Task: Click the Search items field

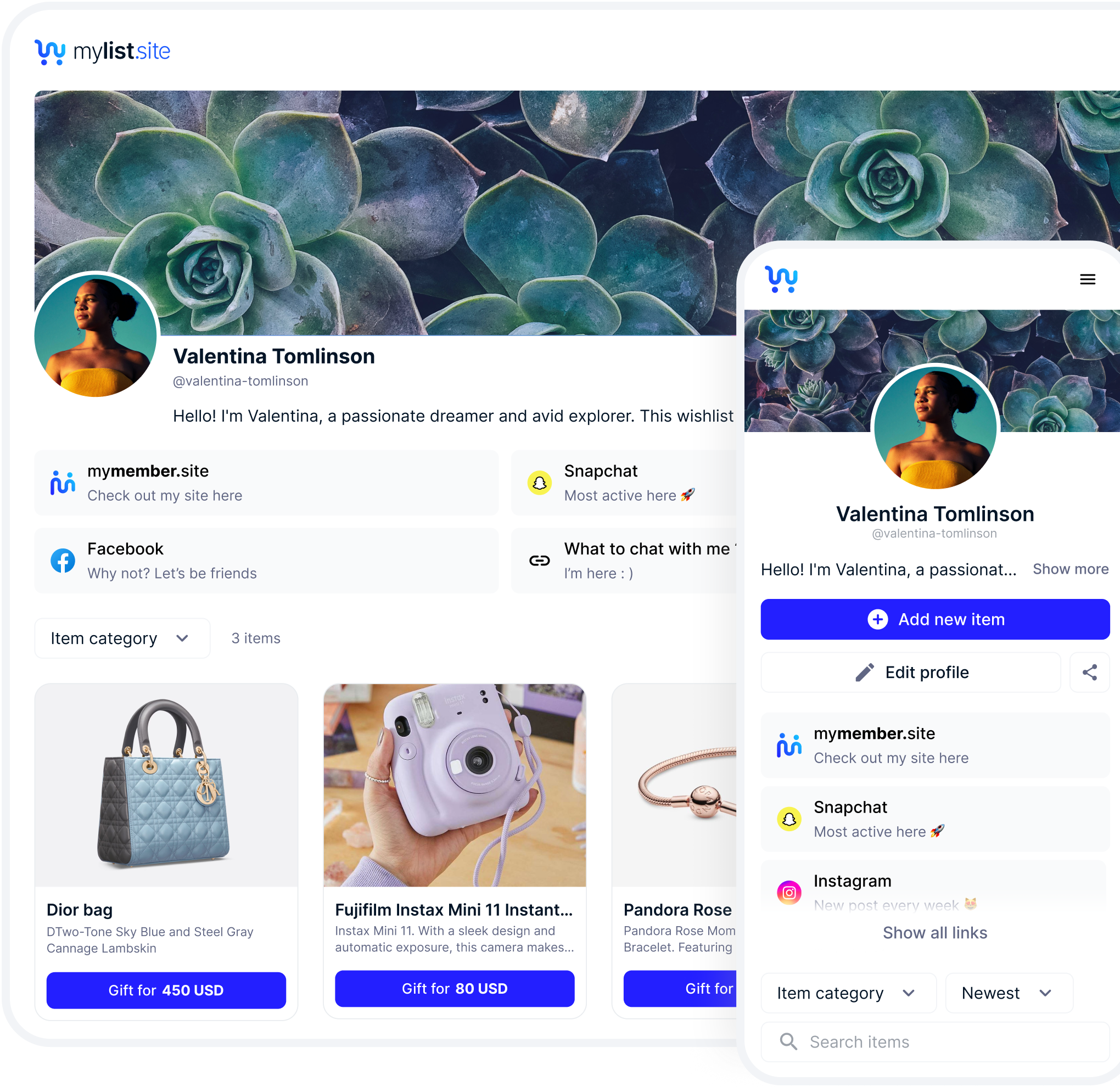Action: (935, 1042)
